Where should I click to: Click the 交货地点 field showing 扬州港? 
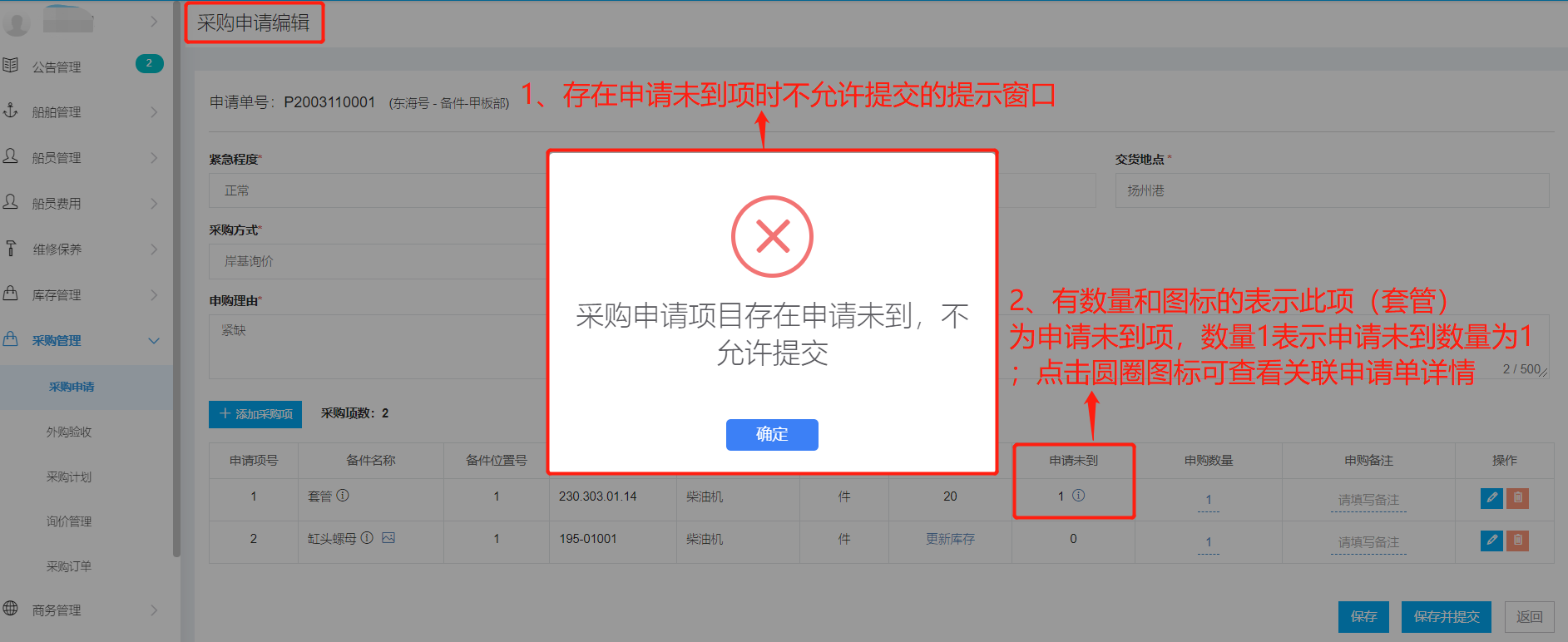pyautogui.click(x=1332, y=190)
